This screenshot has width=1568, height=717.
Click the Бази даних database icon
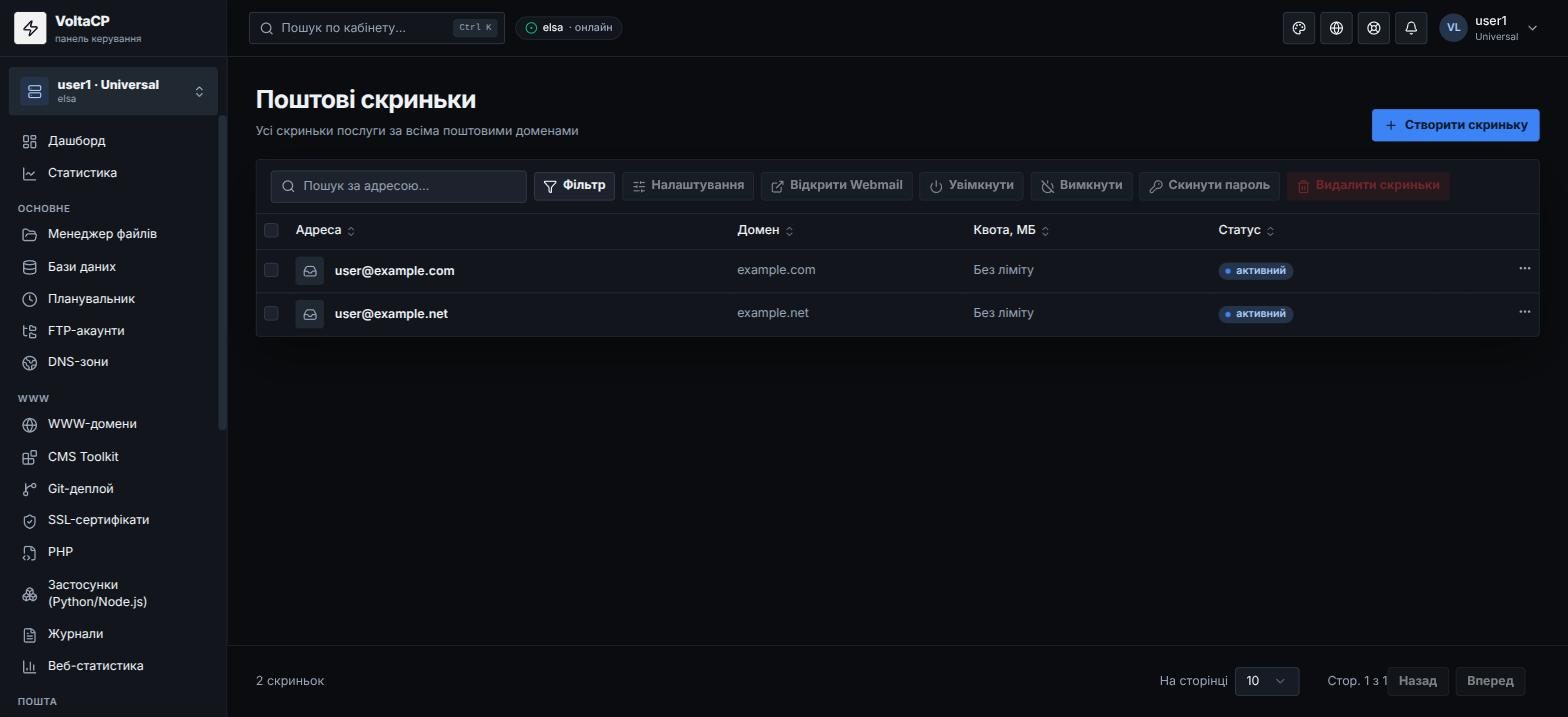click(30, 268)
